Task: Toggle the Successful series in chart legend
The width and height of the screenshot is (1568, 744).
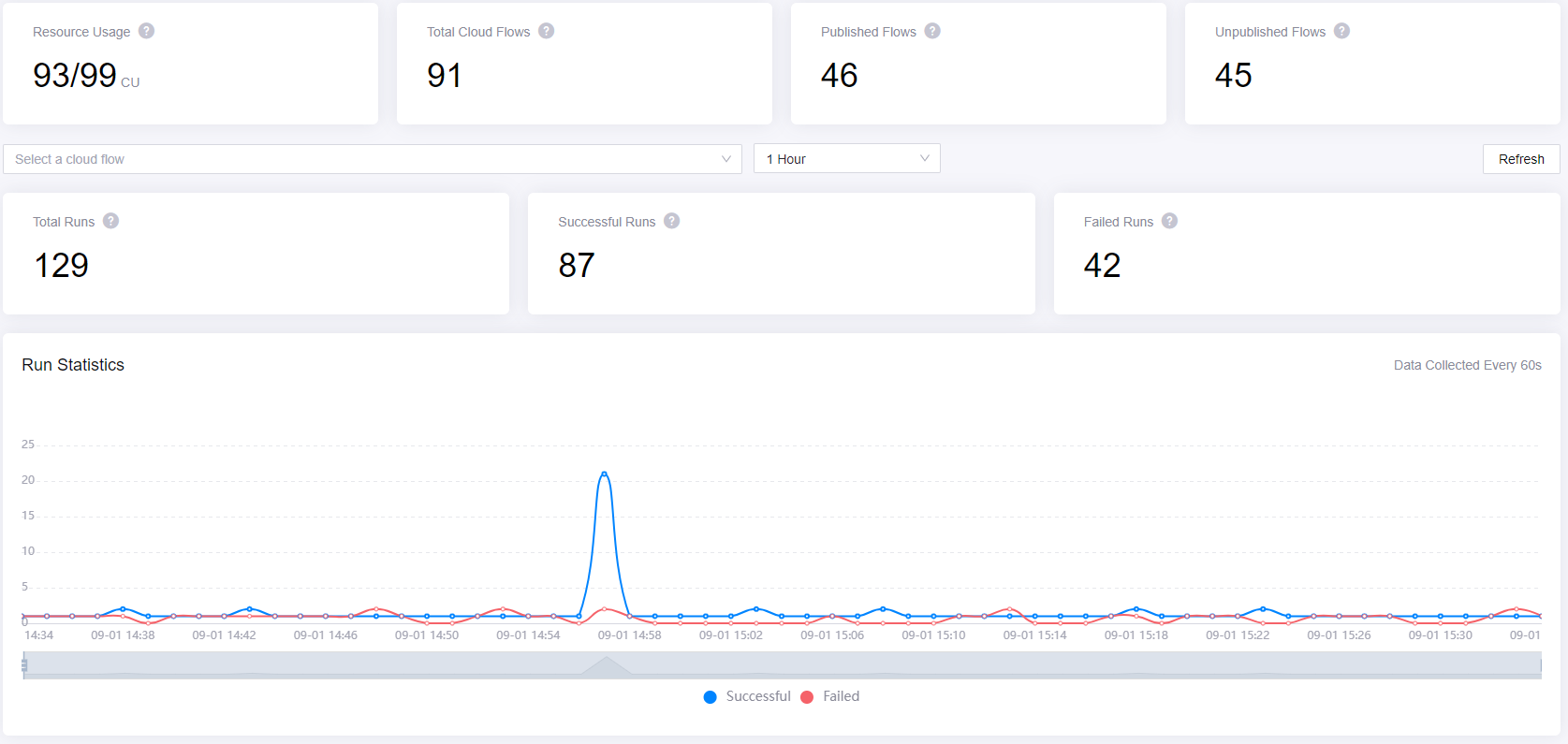Action: tap(747, 696)
